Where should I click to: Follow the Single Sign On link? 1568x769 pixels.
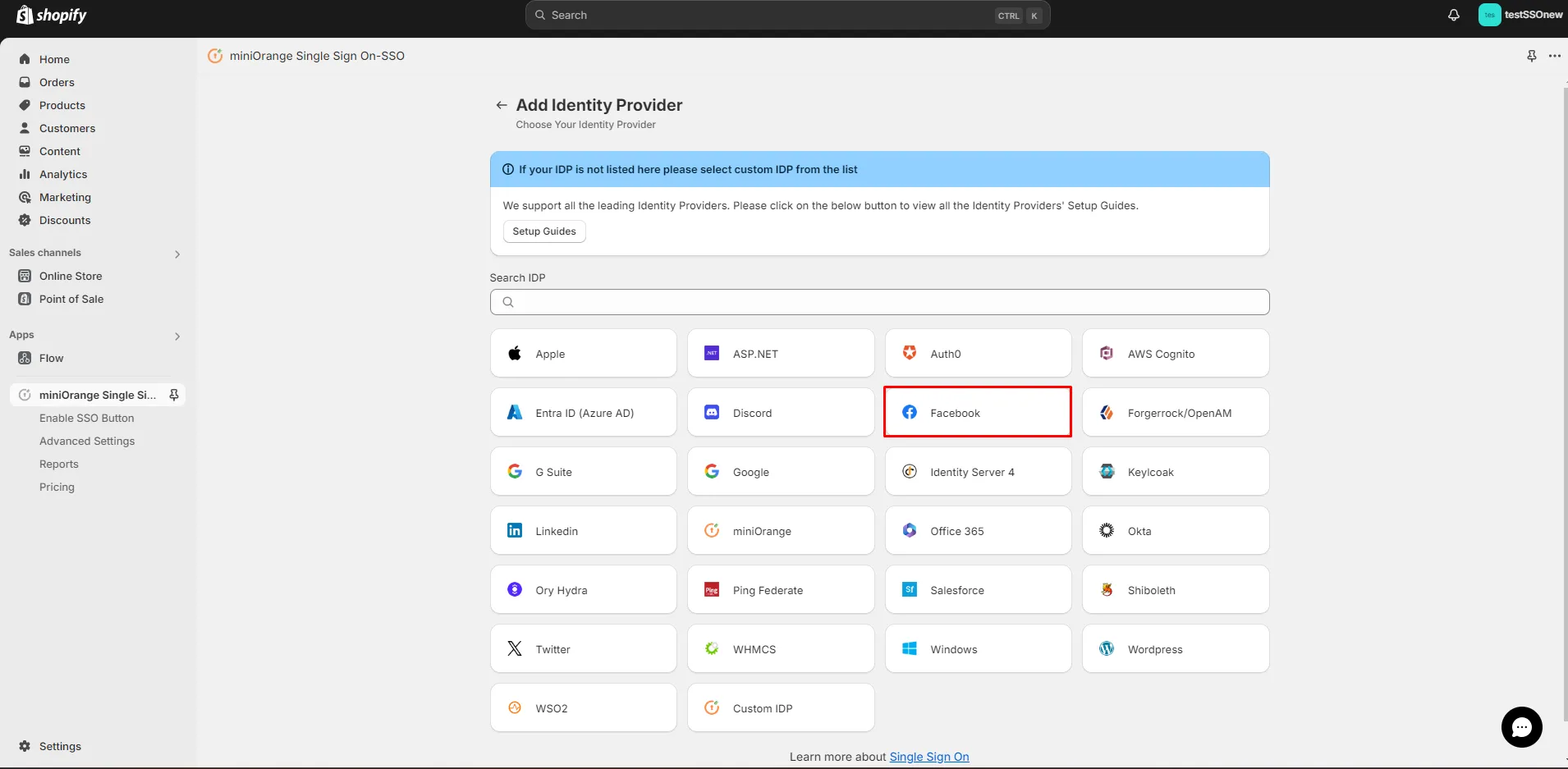click(x=929, y=757)
